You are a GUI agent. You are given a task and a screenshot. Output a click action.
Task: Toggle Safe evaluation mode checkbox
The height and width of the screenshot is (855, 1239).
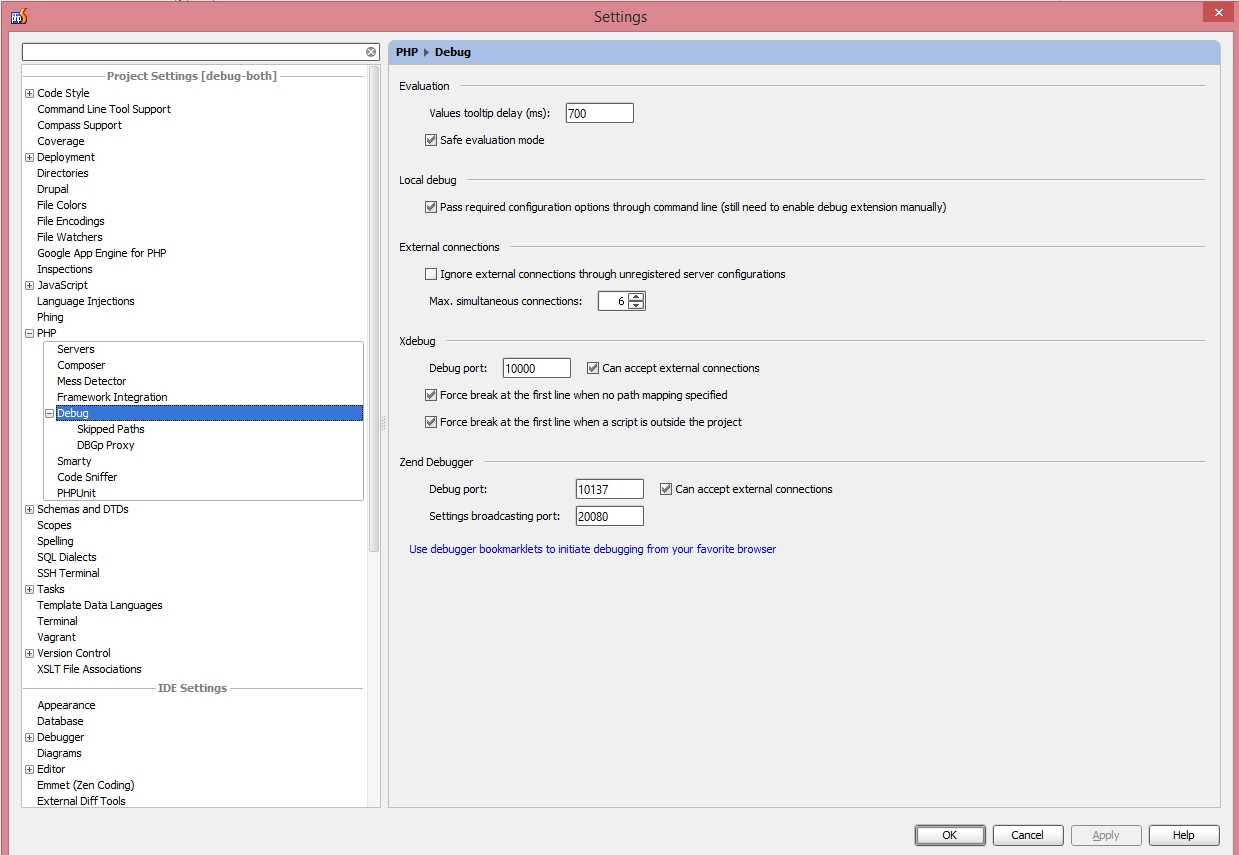point(431,140)
